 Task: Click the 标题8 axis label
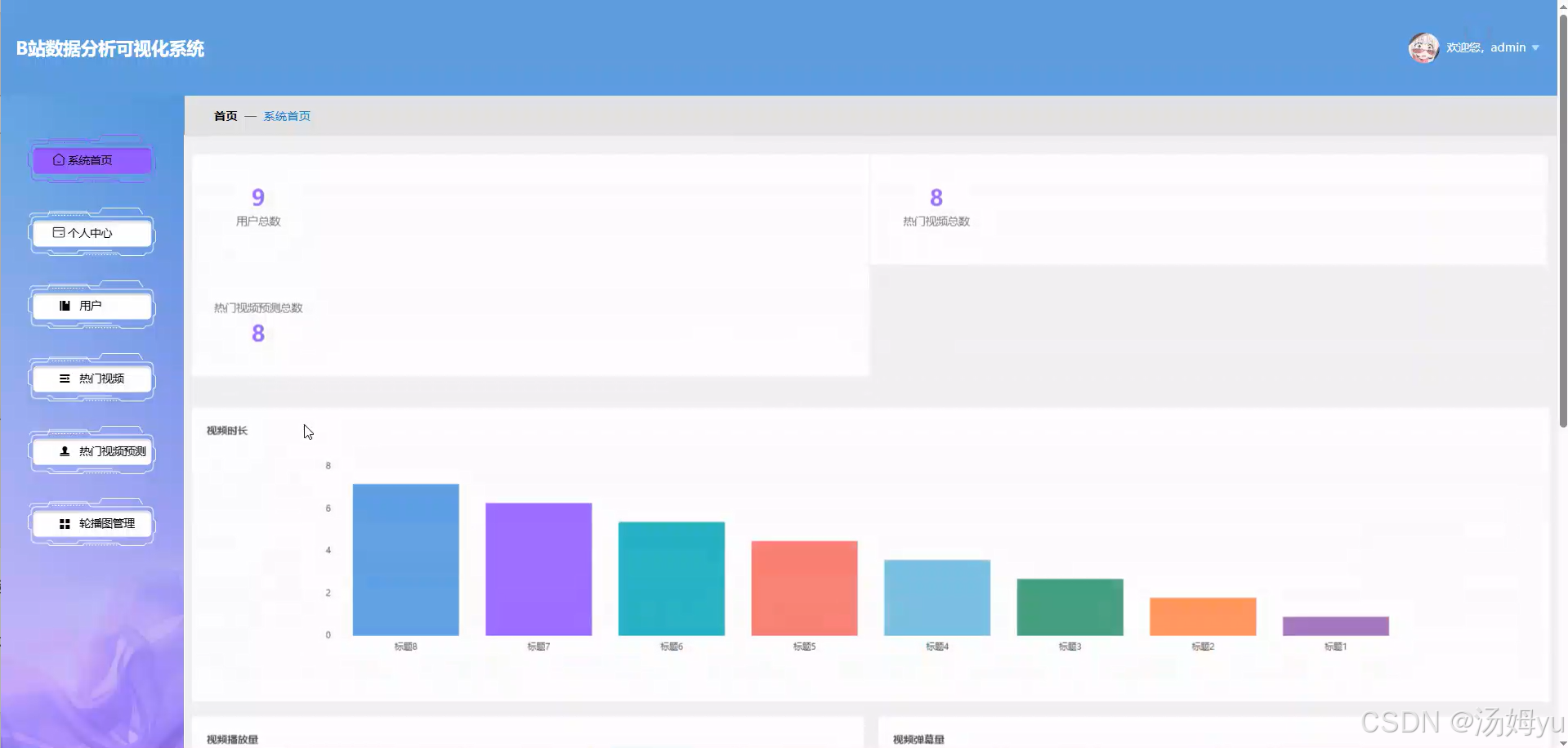406,647
